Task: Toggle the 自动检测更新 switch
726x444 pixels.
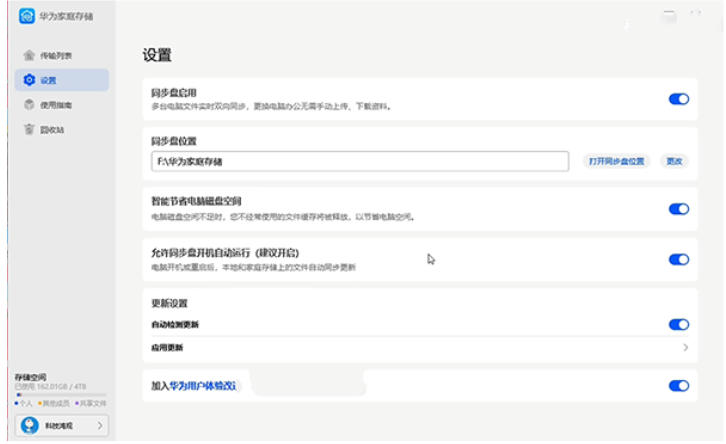Action: tap(678, 324)
